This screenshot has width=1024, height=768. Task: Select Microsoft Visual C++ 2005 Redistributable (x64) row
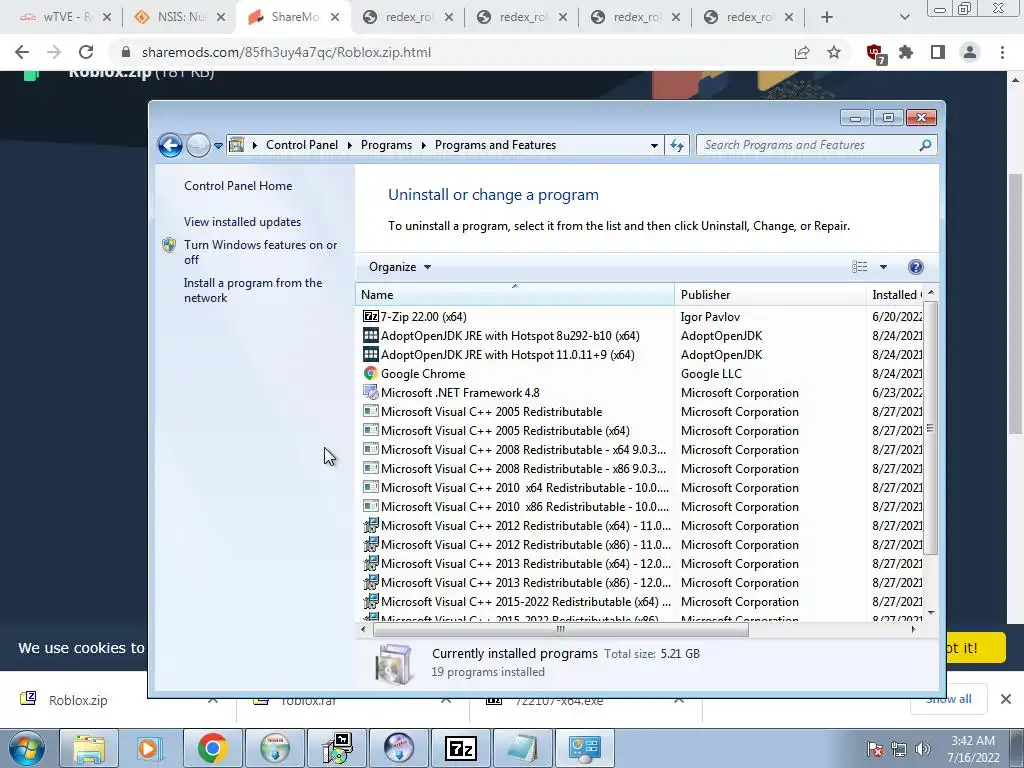pos(641,430)
